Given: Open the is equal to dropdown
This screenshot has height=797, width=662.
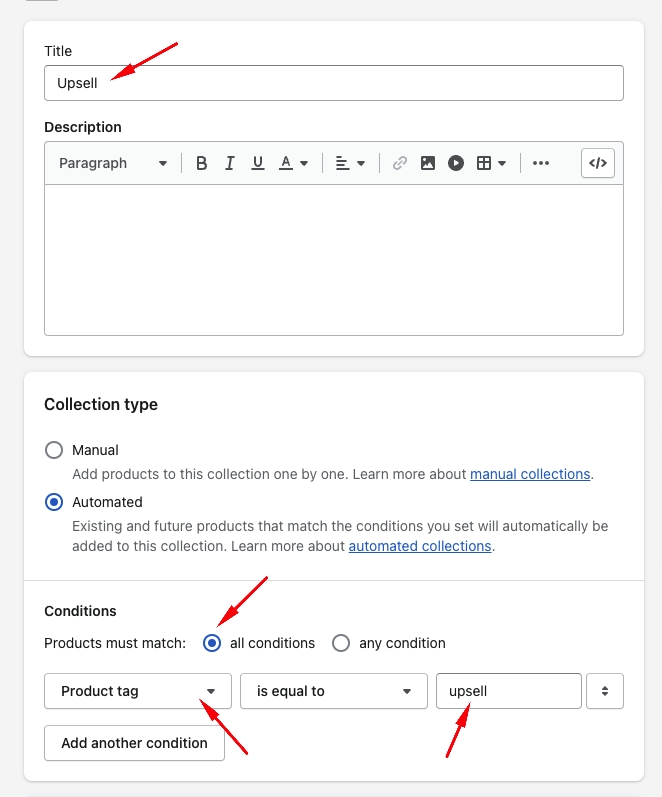Looking at the screenshot, I should (x=333, y=691).
